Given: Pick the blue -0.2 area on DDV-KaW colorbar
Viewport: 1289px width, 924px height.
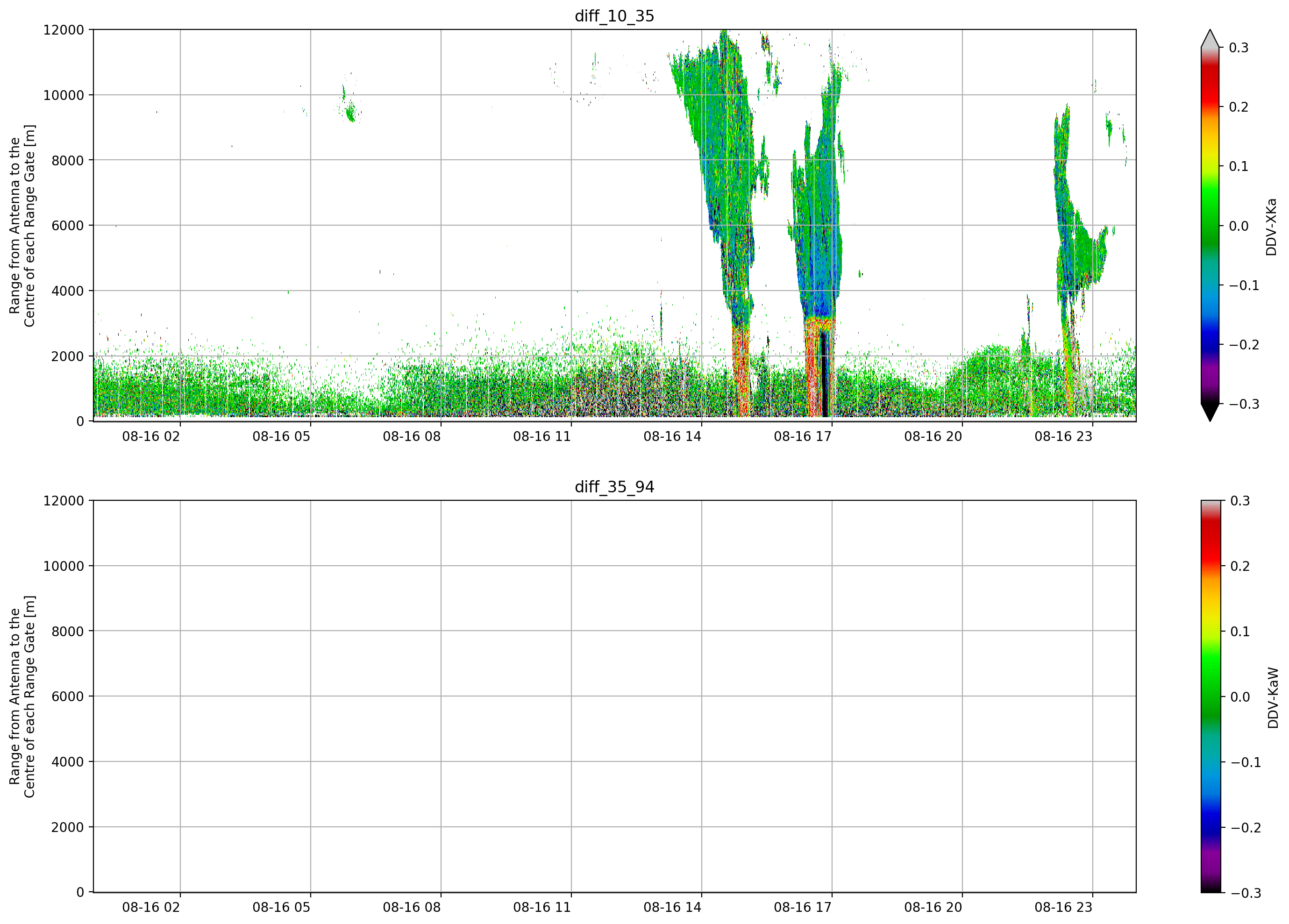Looking at the screenshot, I should coord(1210,827).
